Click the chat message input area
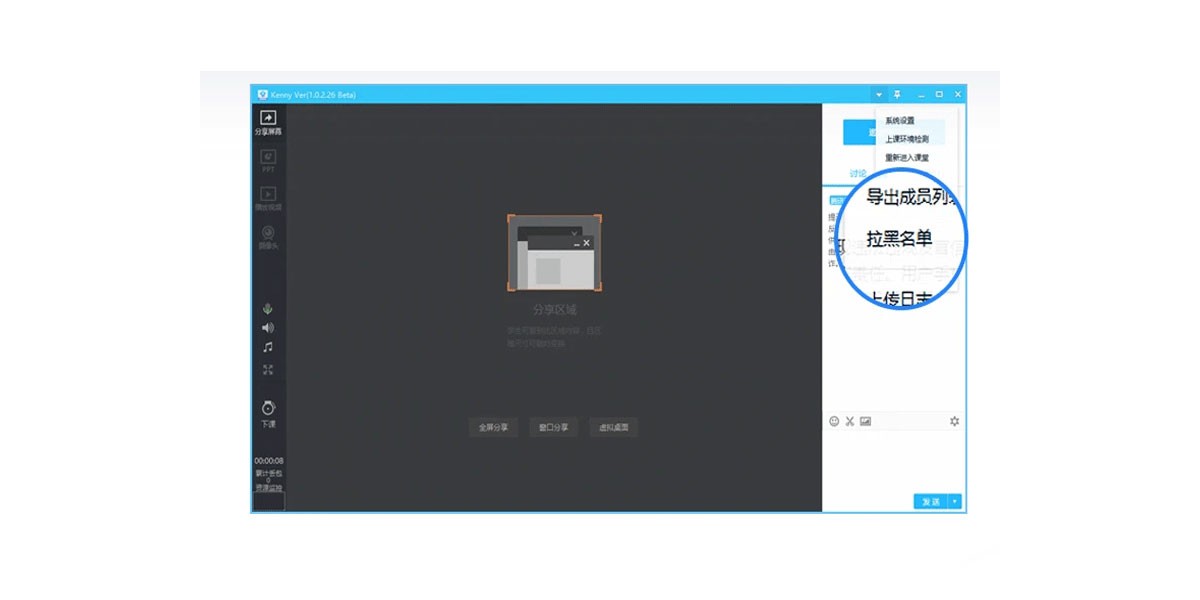 894,460
